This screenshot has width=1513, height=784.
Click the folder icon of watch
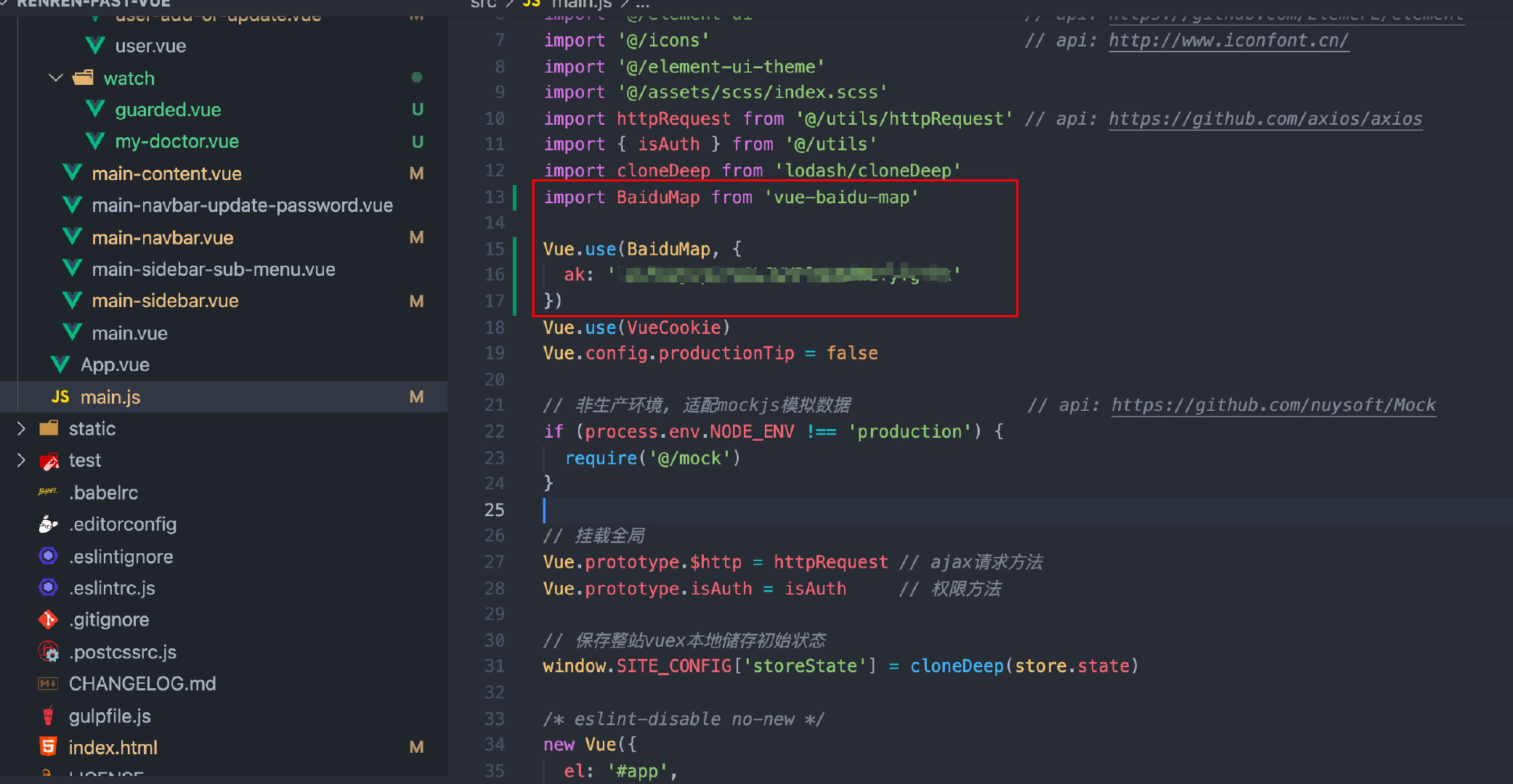point(84,78)
